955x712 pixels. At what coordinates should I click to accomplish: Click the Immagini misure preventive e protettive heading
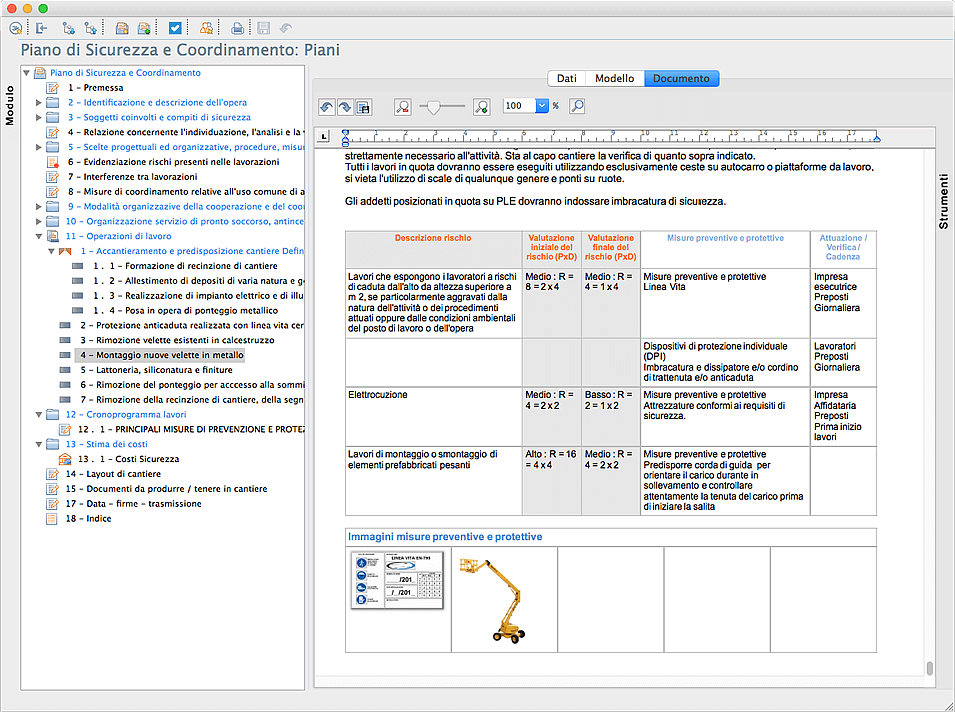445,537
